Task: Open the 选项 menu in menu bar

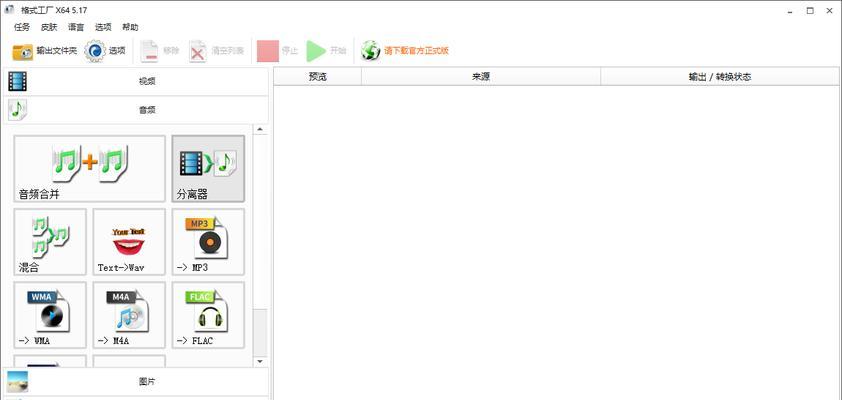Action: [103, 27]
